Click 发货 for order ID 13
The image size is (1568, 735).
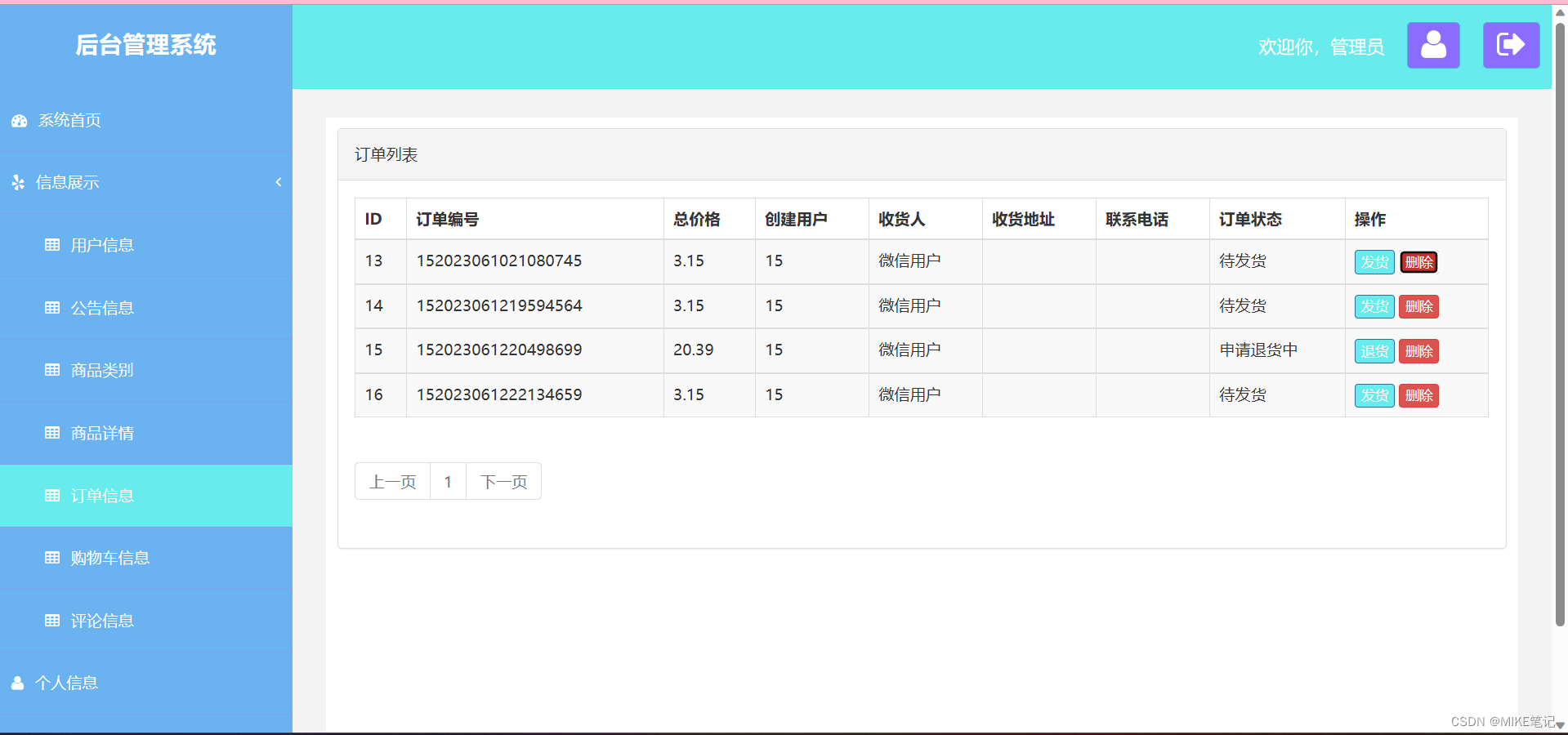(x=1374, y=262)
